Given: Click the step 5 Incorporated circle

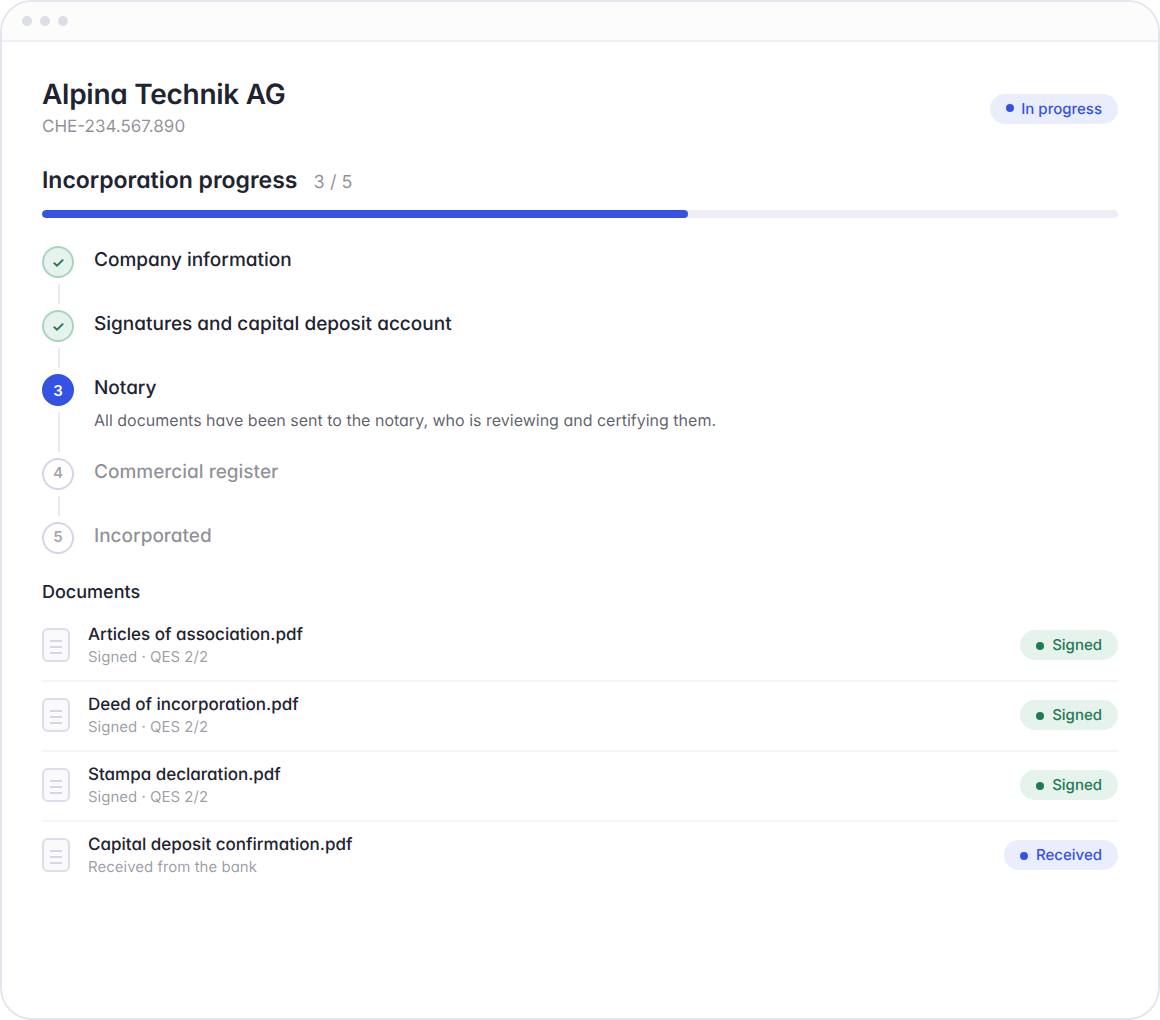Looking at the screenshot, I should click(58, 537).
